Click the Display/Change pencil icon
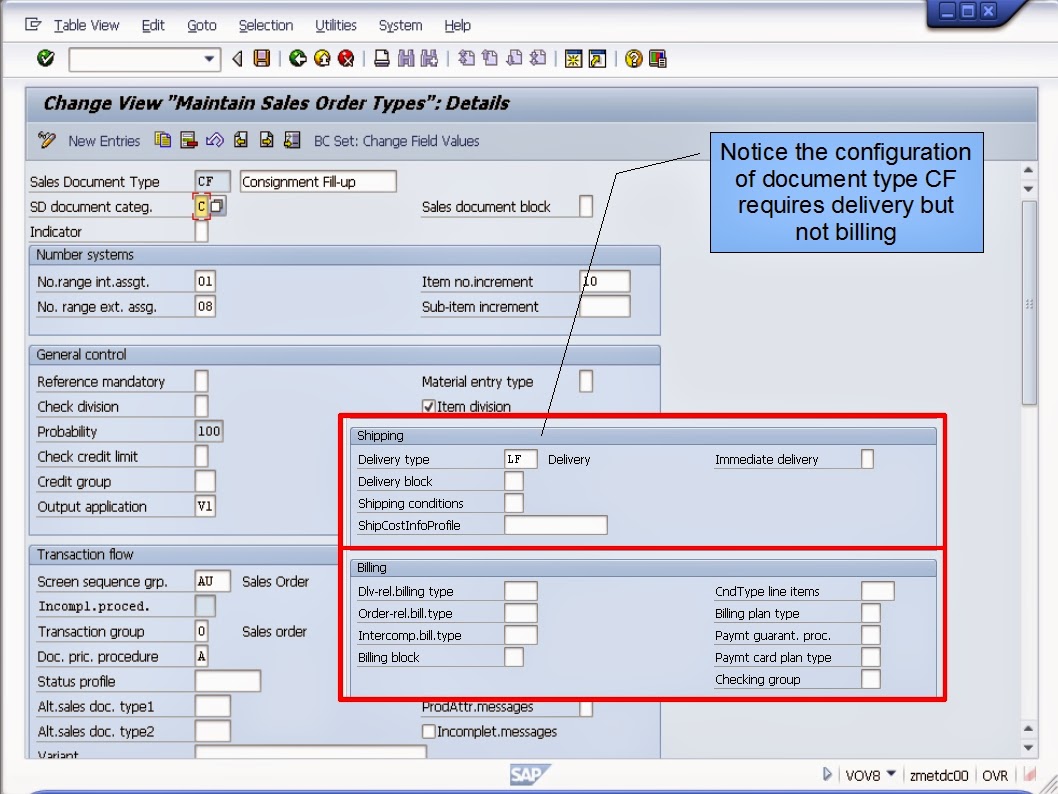Screen dimensions: 1058x794 click(x=47, y=140)
